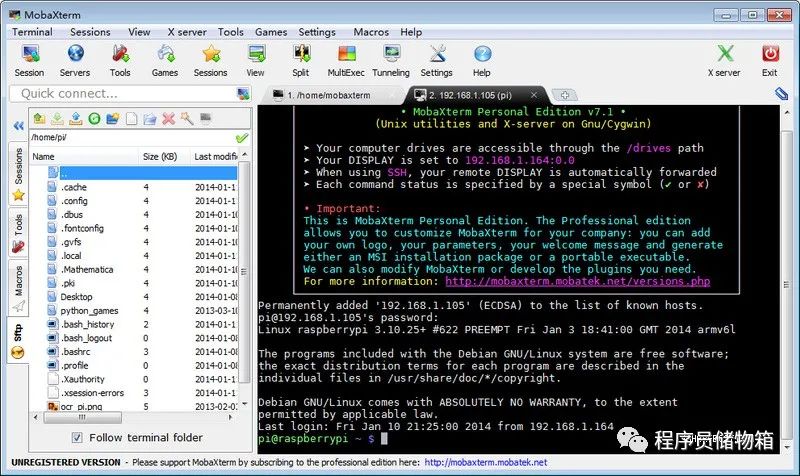This screenshot has width=800, height=476.
Task: Click the open folder icon in SFTP toolbar
Action: [x=150, y=119]
